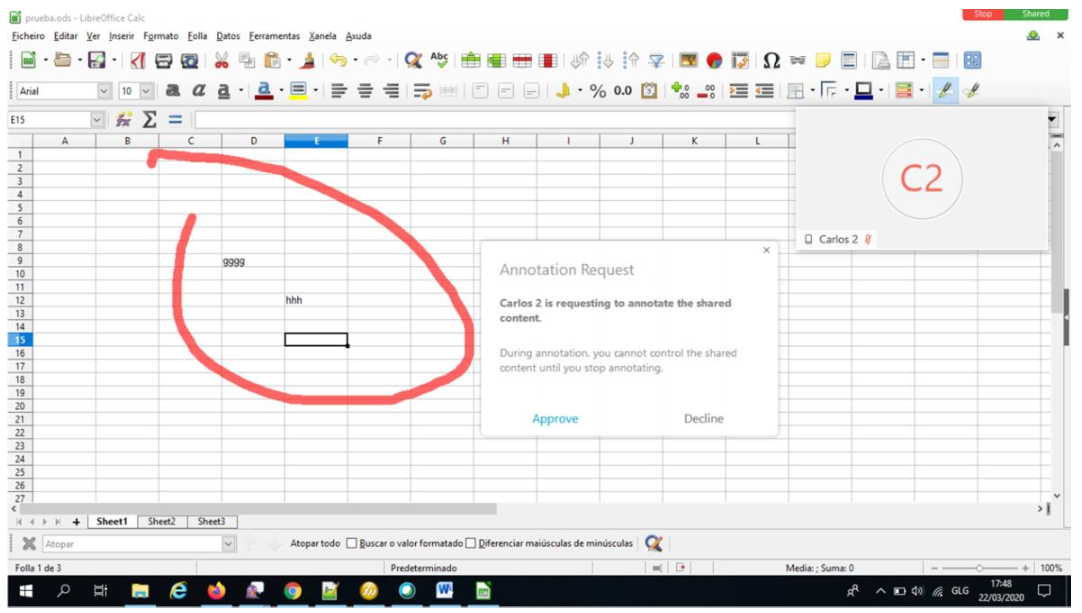
Task: Expand the Arial font name dropdown
Action: tap(104, 91)
